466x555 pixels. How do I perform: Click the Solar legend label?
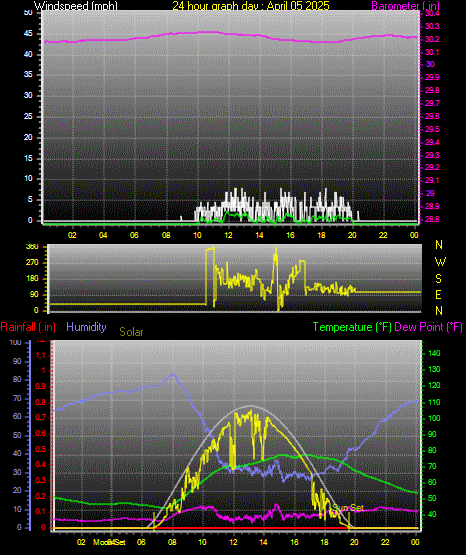[131, 332]
